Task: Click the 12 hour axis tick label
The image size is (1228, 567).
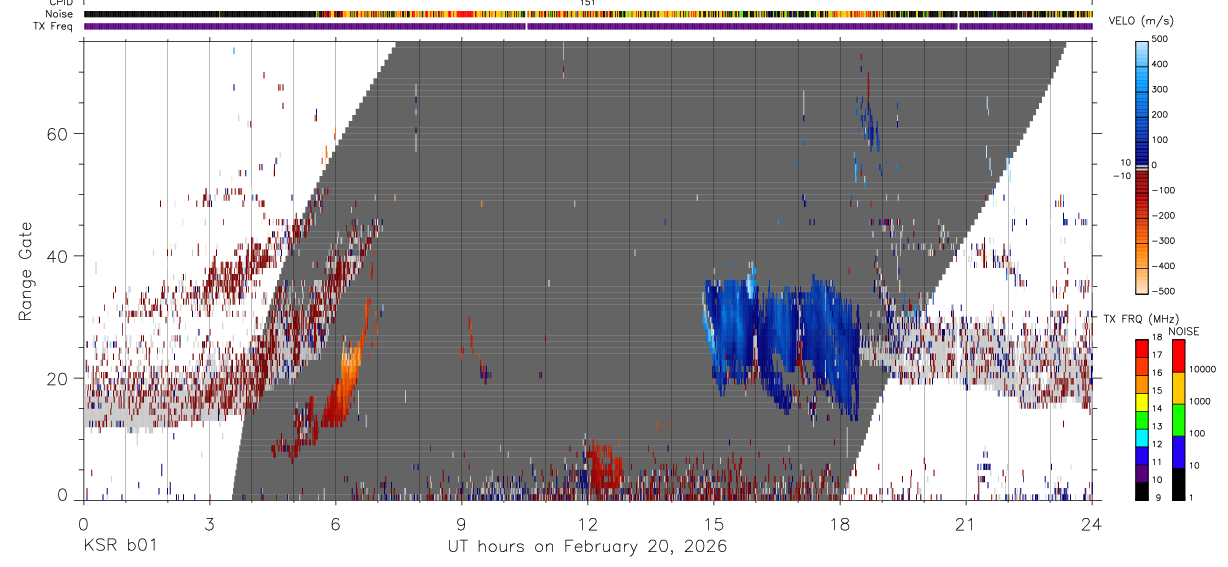Action: point(587,523)
